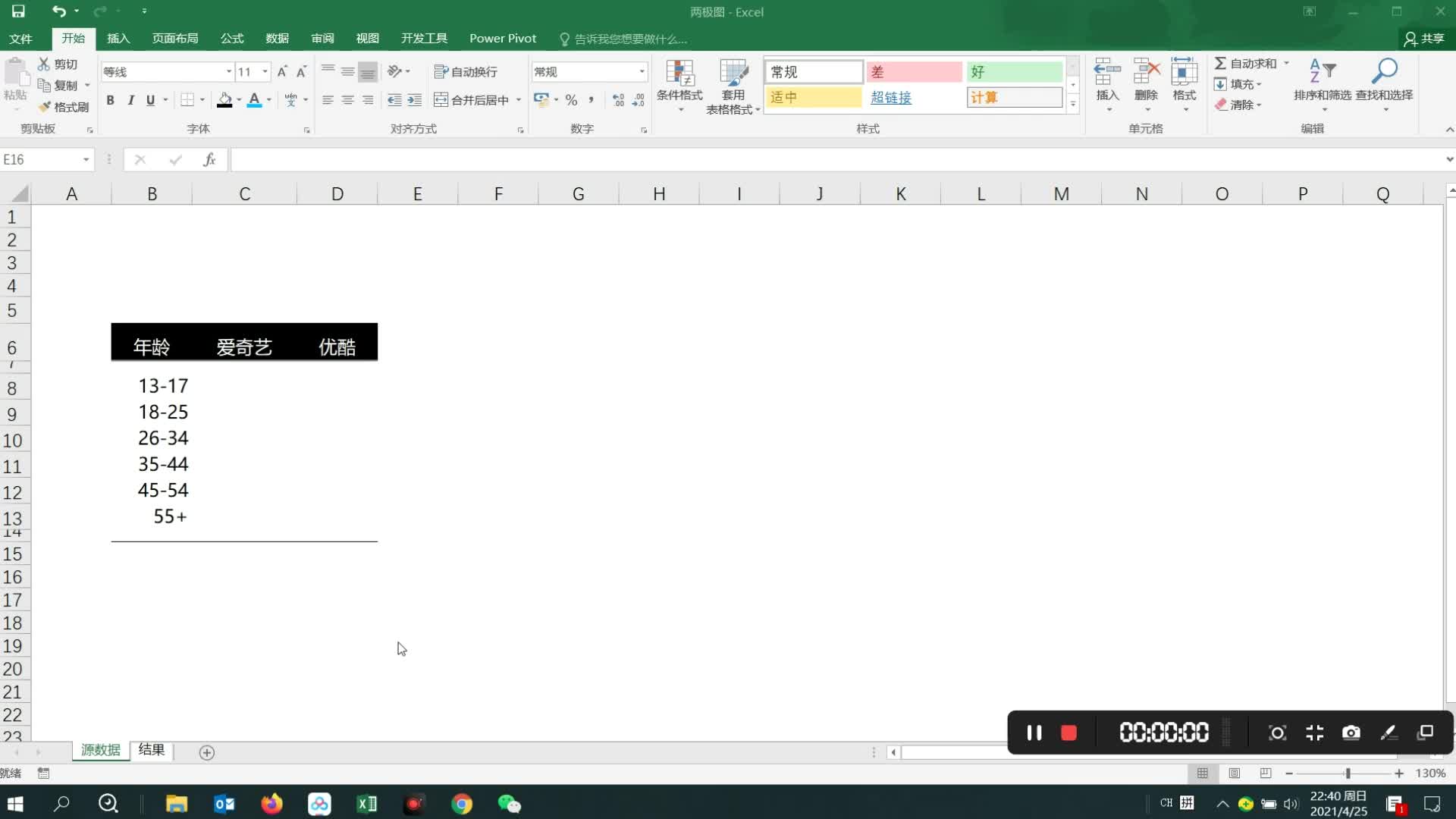Toggle underline formatting

click(150, 99)
